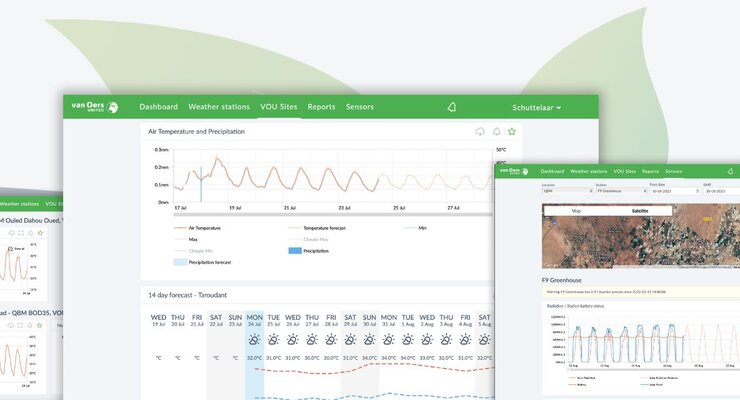Click the chart range slider below dates
The image size is (740, 400).
coord(333,215)
